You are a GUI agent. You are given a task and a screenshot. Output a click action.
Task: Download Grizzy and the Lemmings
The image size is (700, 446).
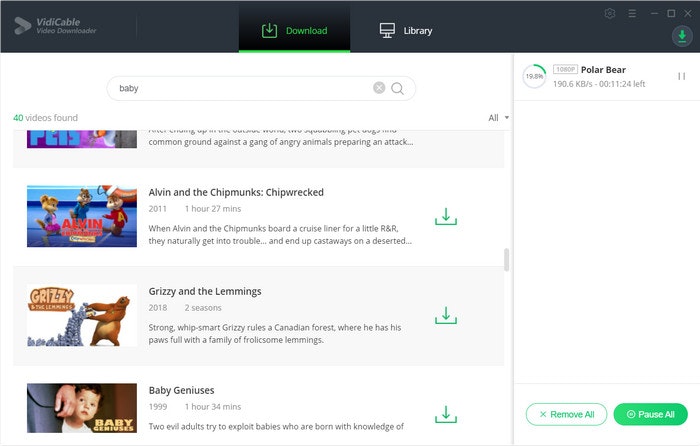[x=446, y=315]
